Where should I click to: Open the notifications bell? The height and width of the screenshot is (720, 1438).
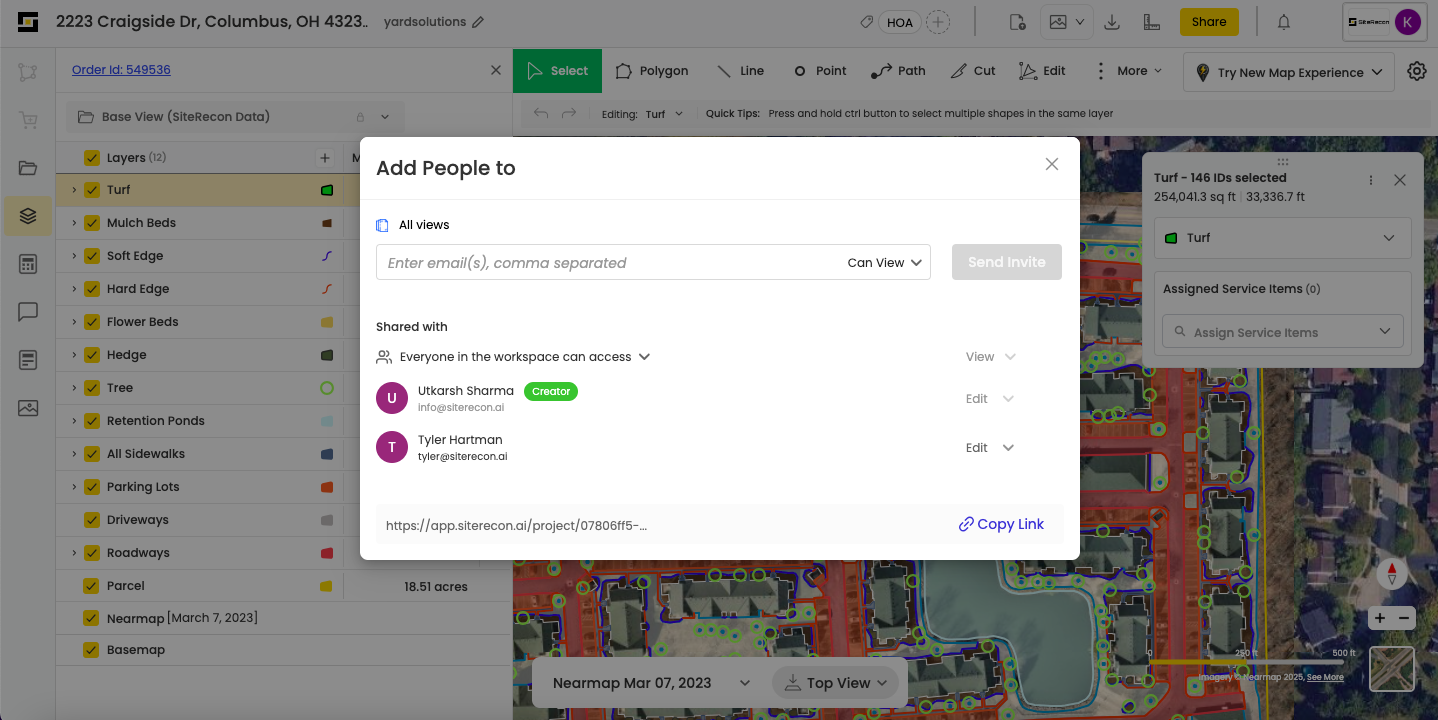1284,22
